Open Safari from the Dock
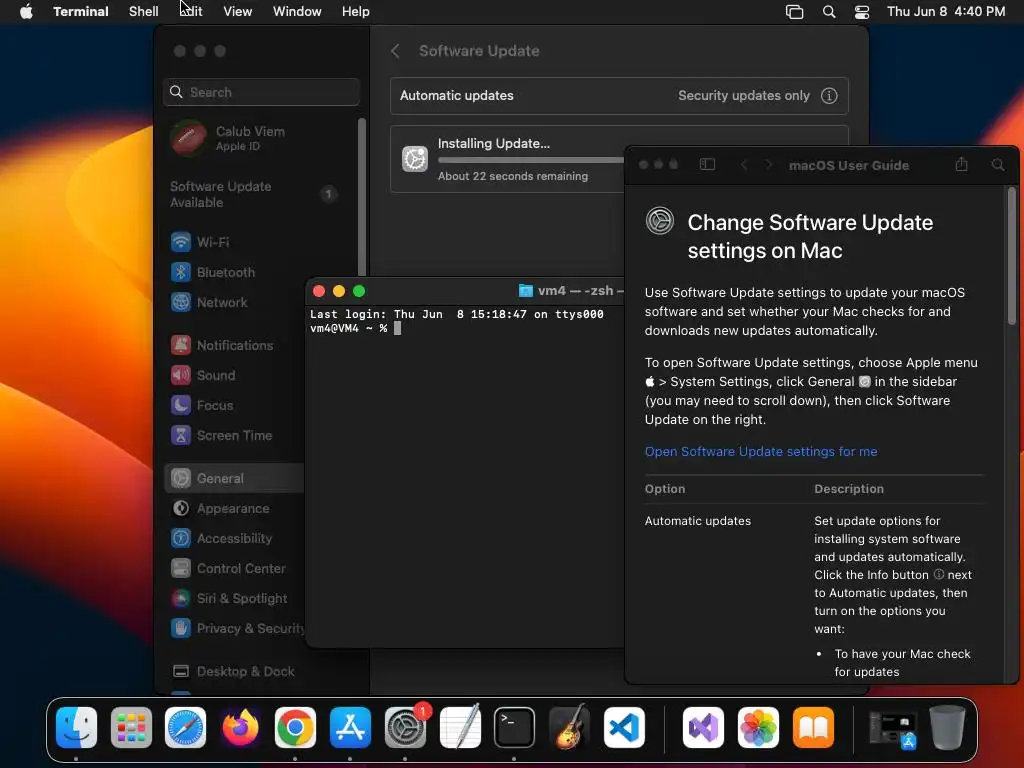The width and height of the screenshot is (1024, 768). (x=185, y=727)
